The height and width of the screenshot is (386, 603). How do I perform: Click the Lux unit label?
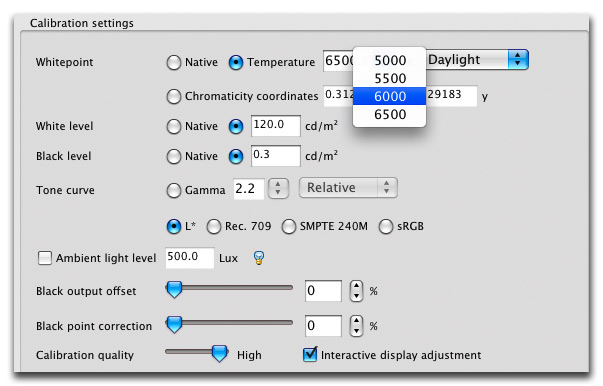(228, 258)
